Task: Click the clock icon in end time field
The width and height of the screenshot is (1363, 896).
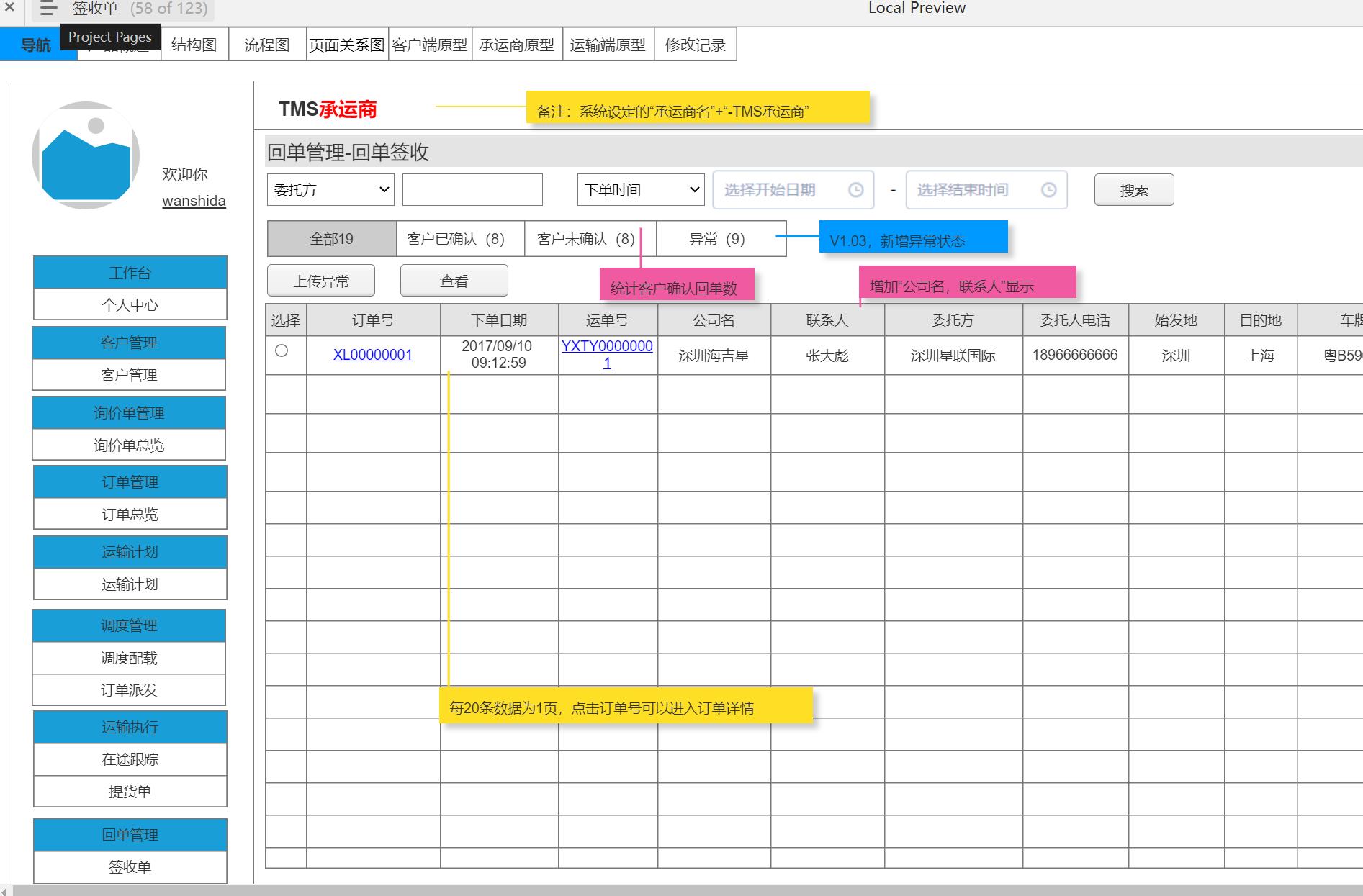Action: 1049,190
